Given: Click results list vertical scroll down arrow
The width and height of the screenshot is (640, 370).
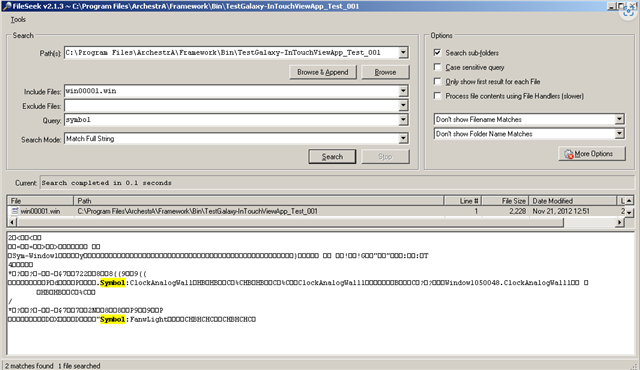Looking at the screenshot, I should click(x=629, y=212).
